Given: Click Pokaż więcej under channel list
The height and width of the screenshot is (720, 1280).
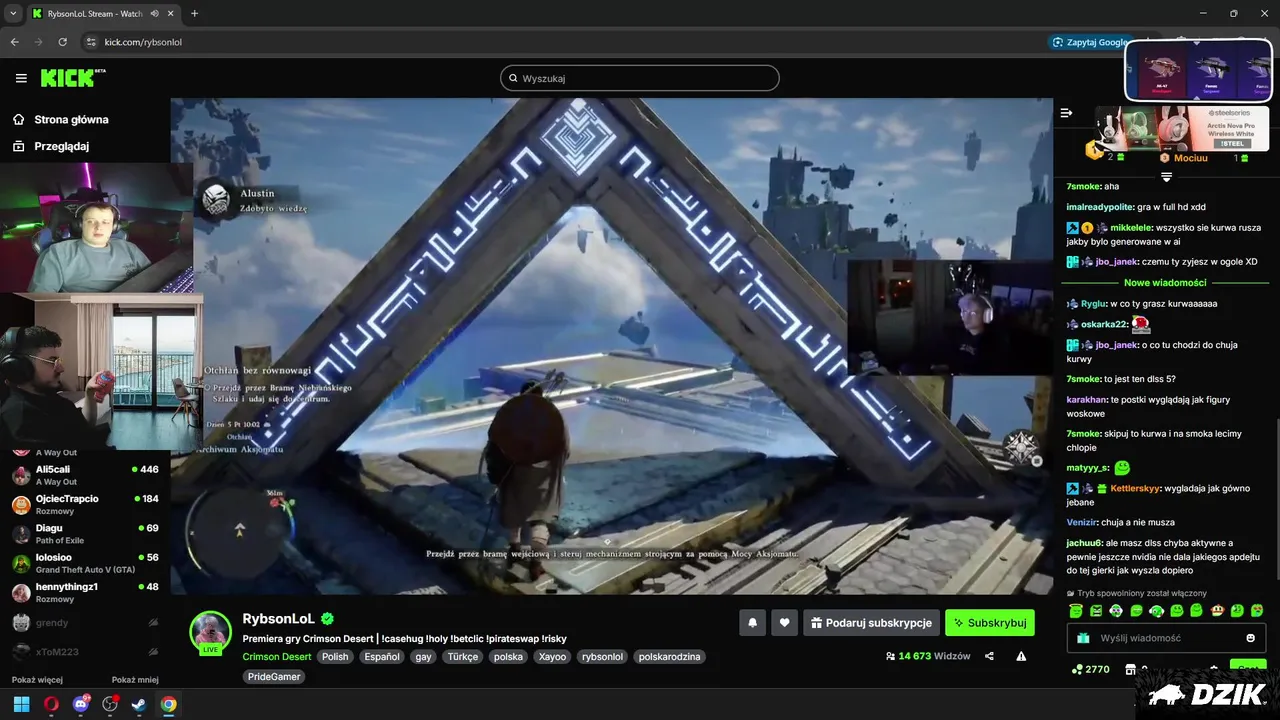Looking at the screenshot, I should (37, 680).
